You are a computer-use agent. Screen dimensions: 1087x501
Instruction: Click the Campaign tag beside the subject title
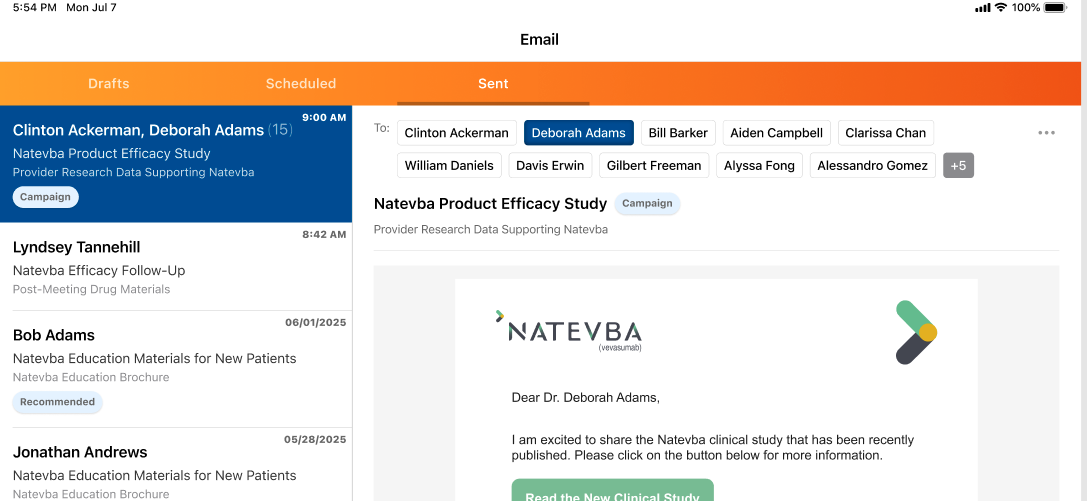[647, 203]
